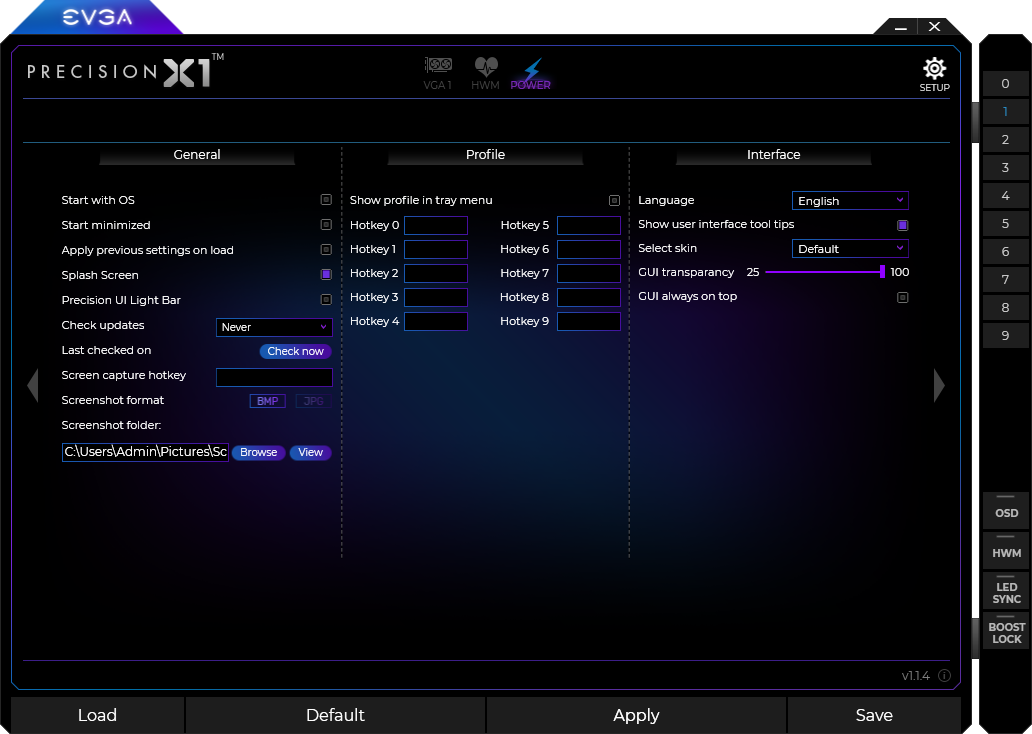This screenshot has height=734, width=1032.
Task: Toggle OSD in the side panel
Action: (x=1006, y=510)
